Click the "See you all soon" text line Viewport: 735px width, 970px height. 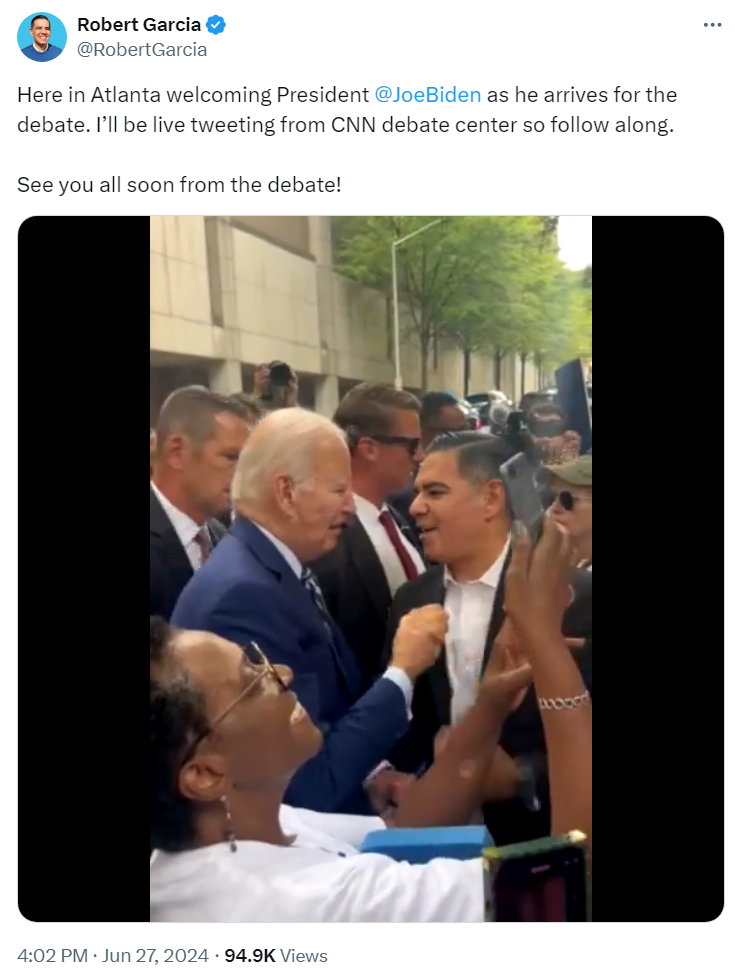point(179,184)
